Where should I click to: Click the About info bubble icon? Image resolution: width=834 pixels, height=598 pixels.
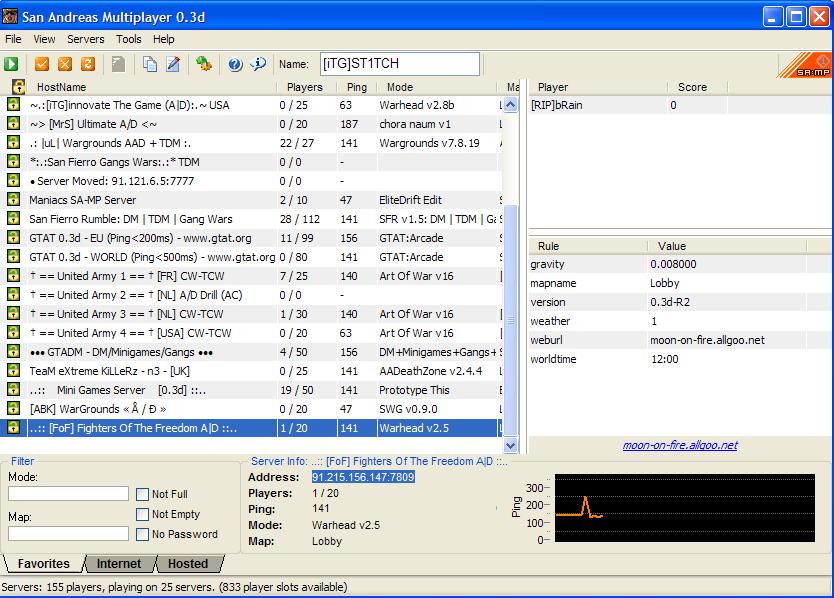tap(258, 64)
